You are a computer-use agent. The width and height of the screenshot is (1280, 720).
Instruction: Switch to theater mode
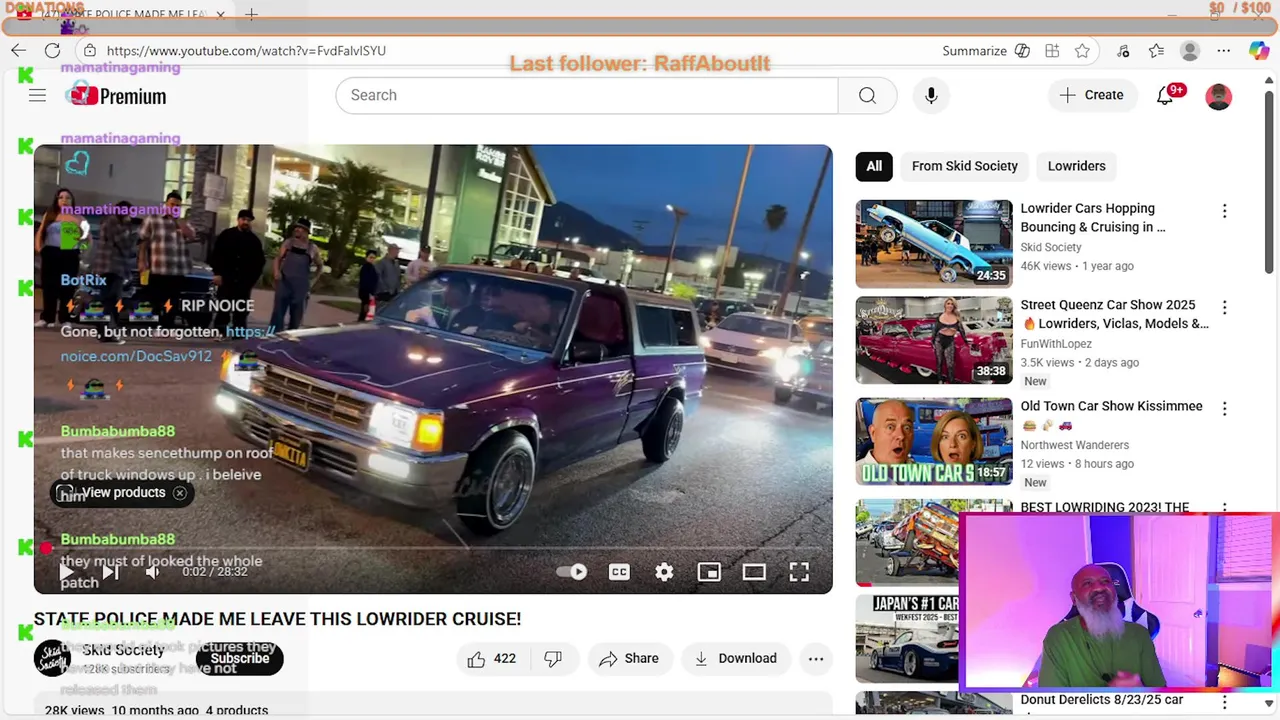(x=754, y=572)
